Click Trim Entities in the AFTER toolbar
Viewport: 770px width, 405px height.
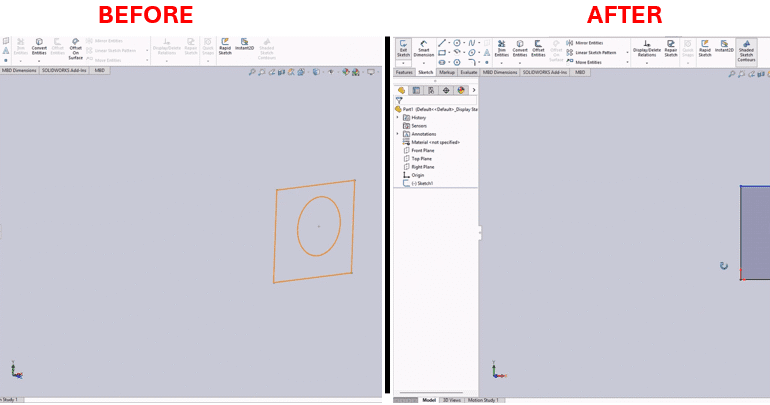(x=501, y=49)
